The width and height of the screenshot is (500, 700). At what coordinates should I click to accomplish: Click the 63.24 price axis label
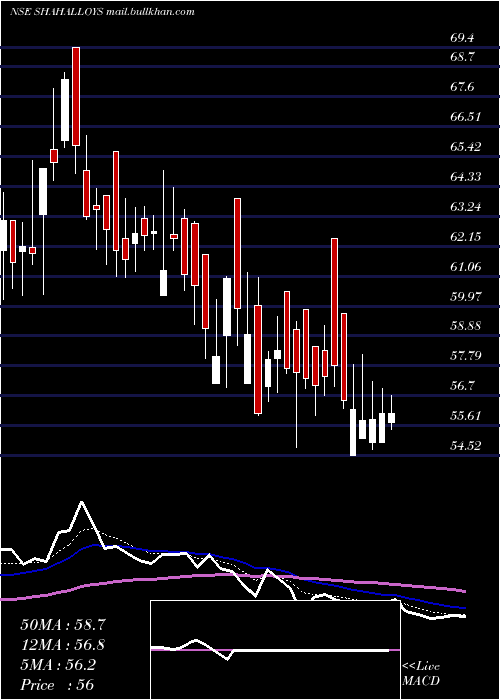[x=466, y=206]
